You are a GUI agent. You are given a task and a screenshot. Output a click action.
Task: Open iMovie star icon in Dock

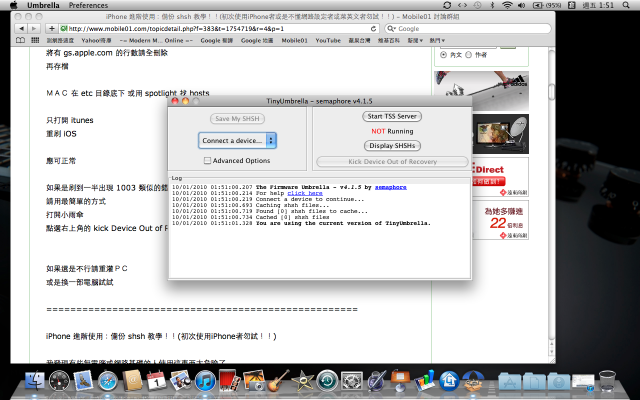[x=302, y=380]
